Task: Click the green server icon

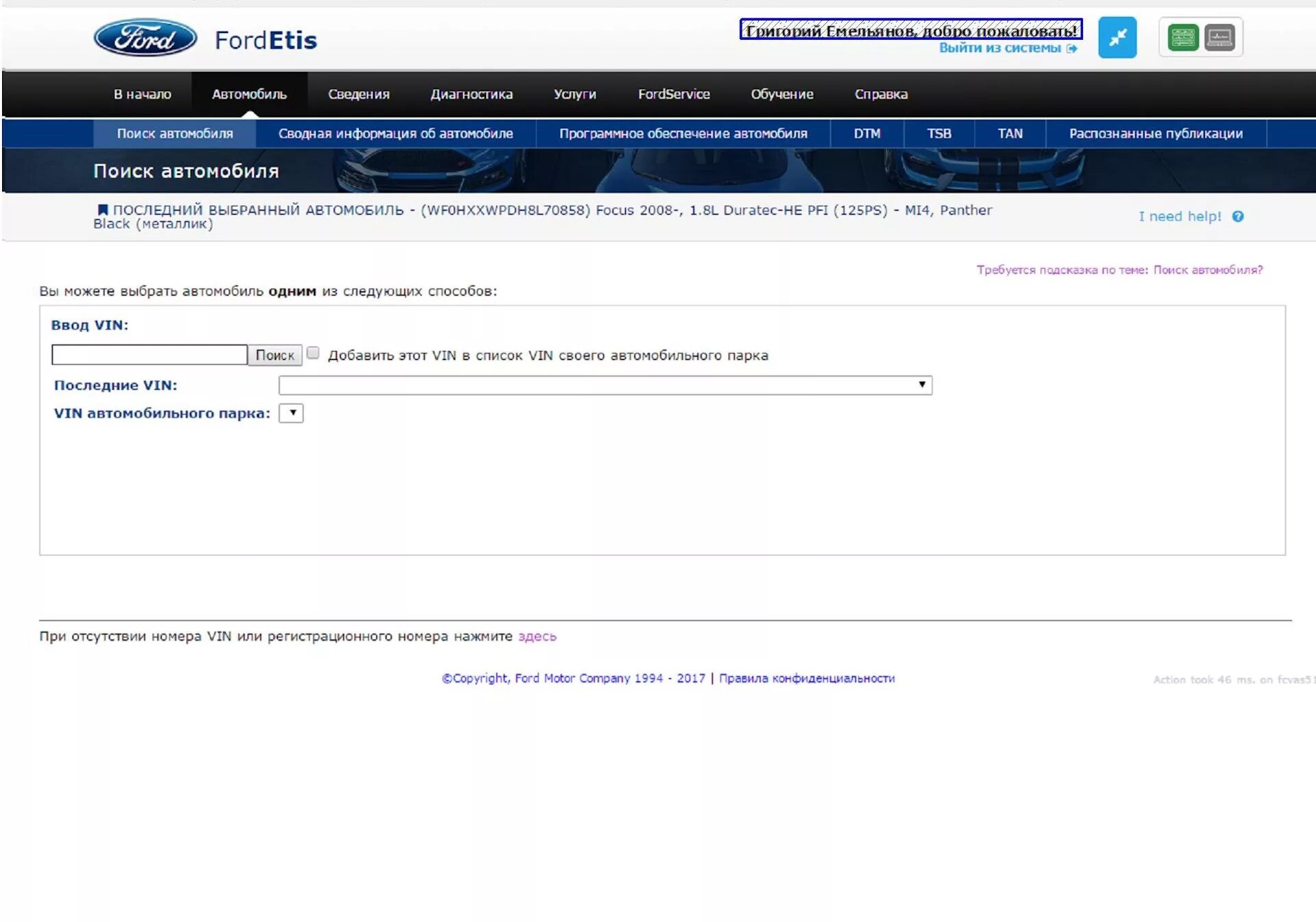Action: point(1182,38)
